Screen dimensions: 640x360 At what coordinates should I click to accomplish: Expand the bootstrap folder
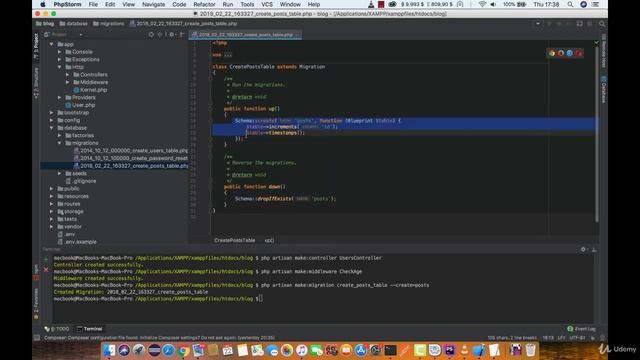click(x=51, y=113)
